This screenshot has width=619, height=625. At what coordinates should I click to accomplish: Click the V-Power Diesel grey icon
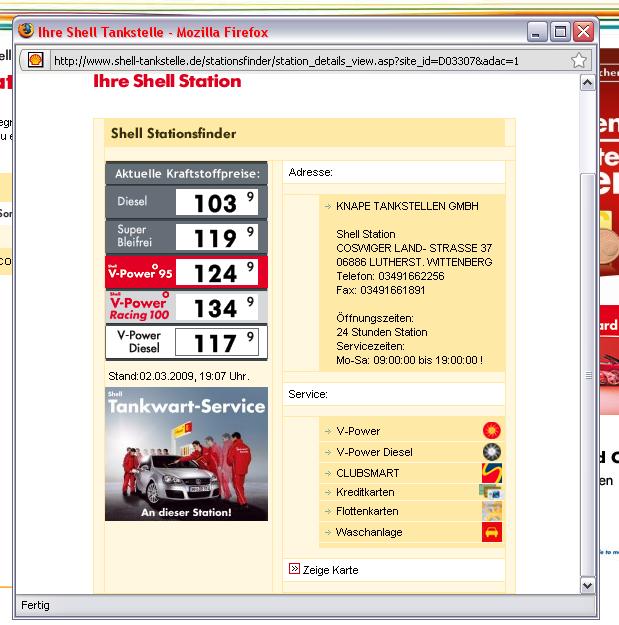coord(492,452)
